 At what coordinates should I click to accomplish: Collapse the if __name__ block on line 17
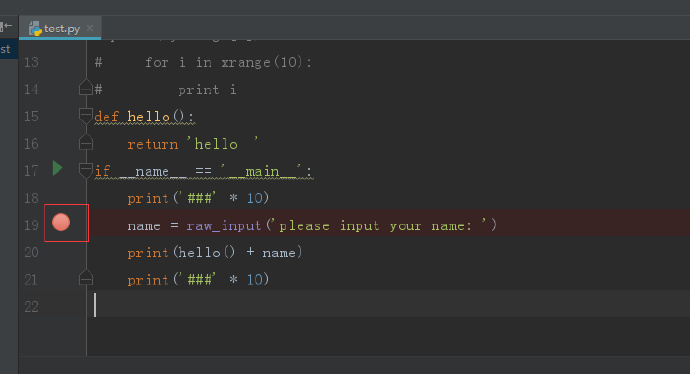[x=86, y=170]
